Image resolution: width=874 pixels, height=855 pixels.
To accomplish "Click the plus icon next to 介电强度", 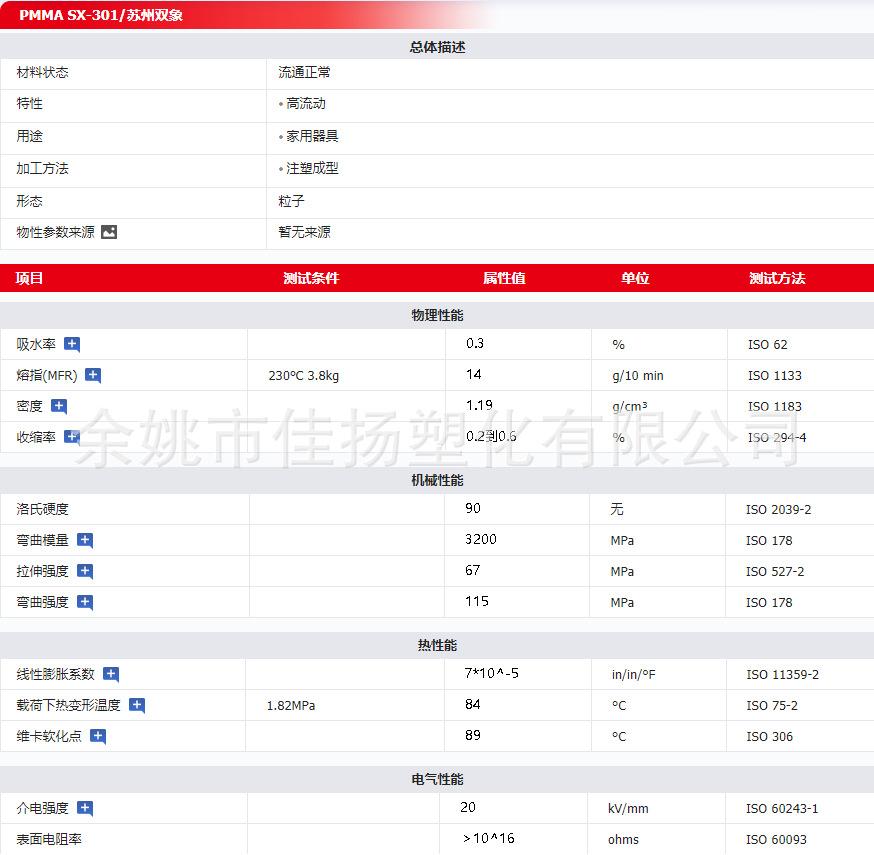I will pyautogui.click(x=85, y=808).
